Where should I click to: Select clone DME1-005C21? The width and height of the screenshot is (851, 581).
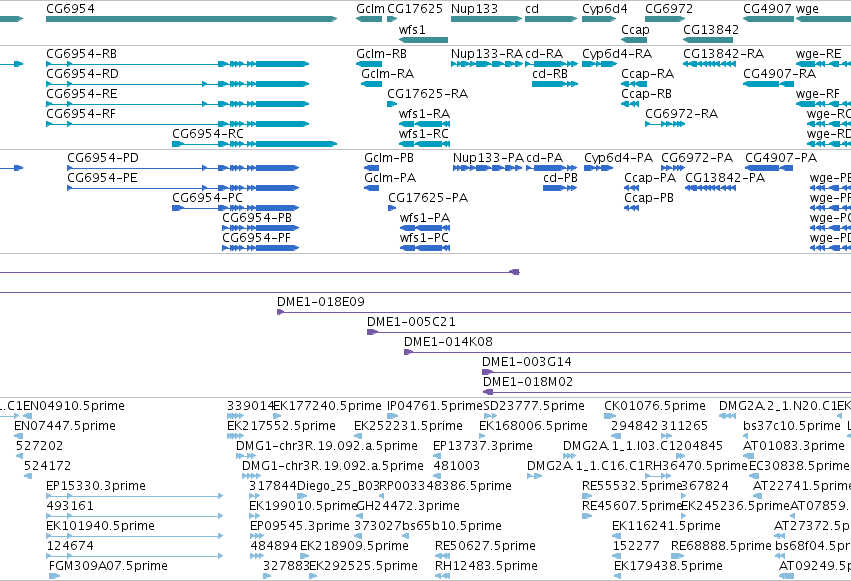tap(411, 322)
